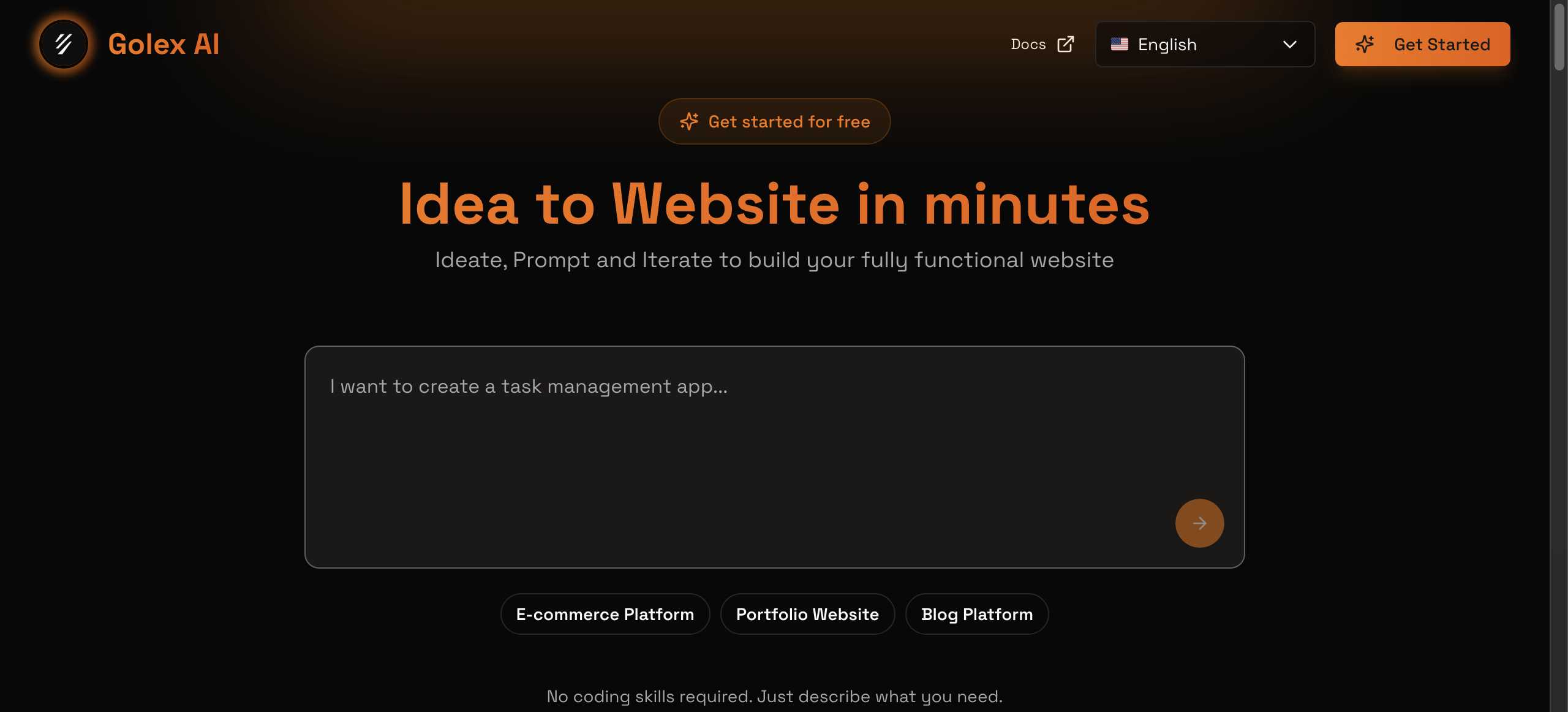Click the sparkle icon in Get Started button
1568x712 pixels.
coord(1365,44)
